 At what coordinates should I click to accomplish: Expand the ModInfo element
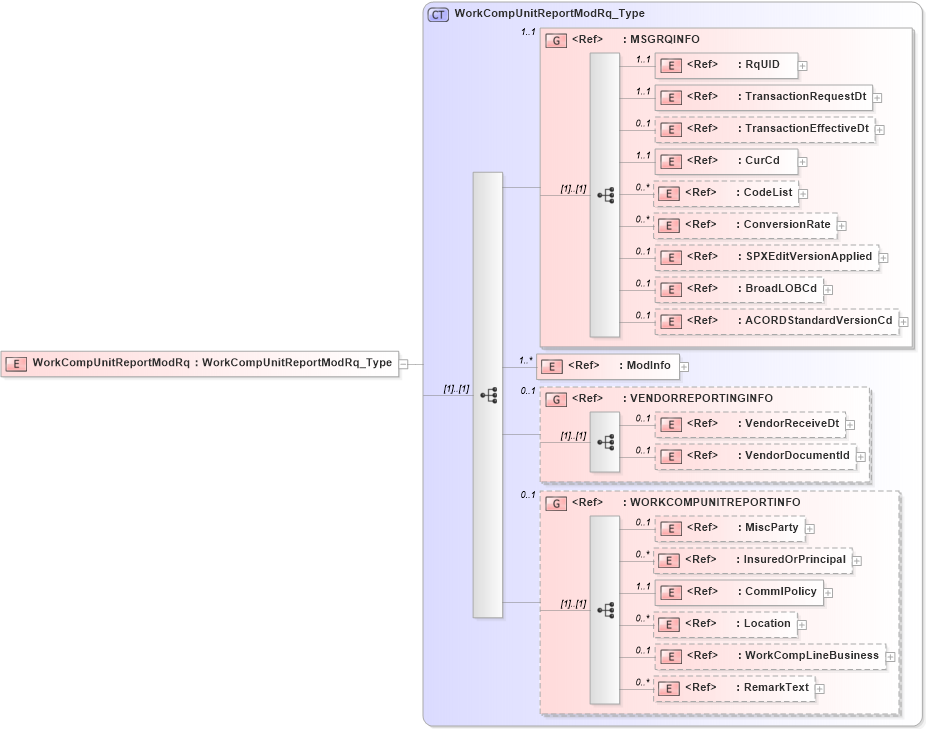pyautogui.click(x=684, y=366)
